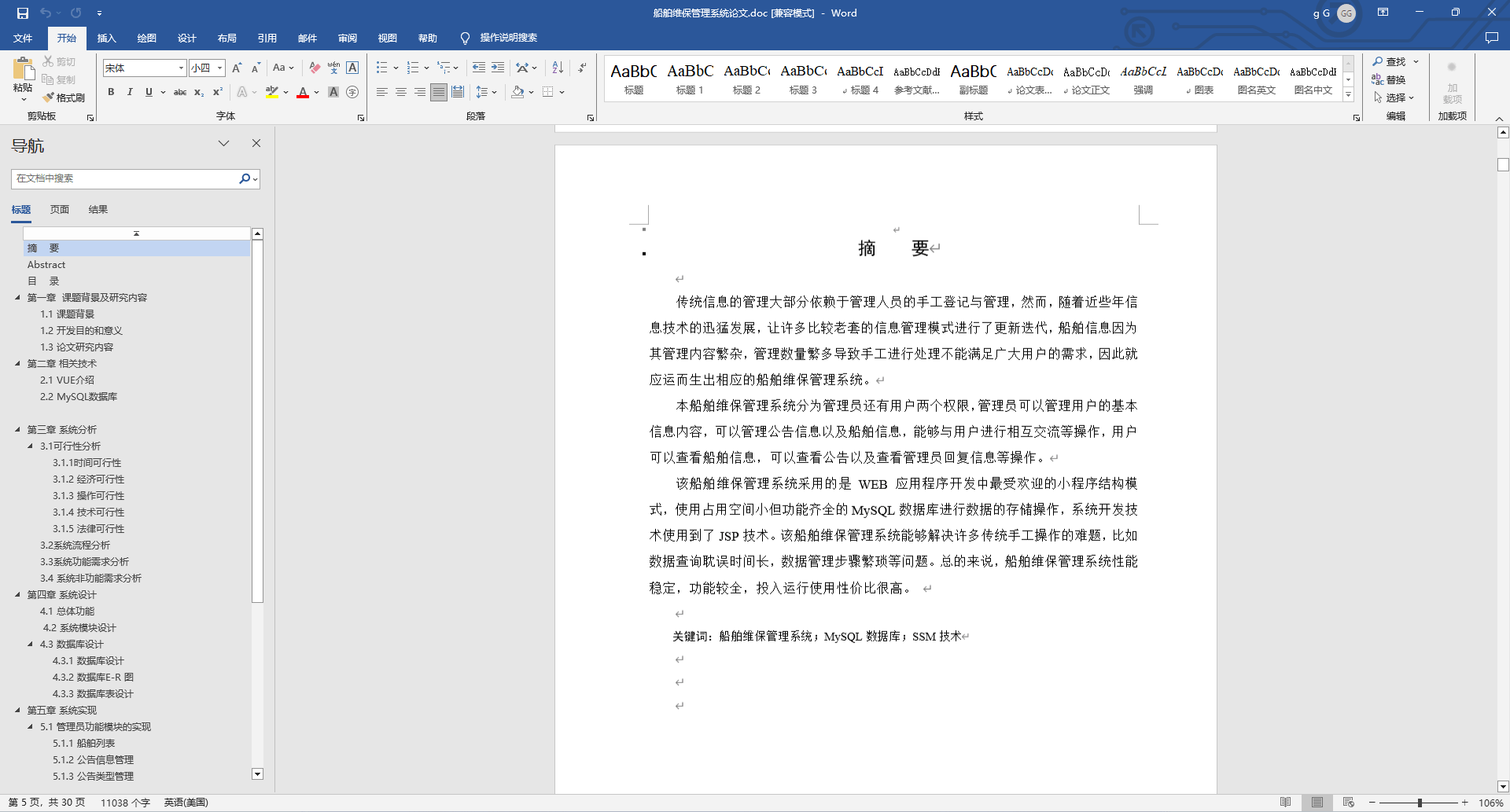
Task: Click the Clear All Formatting icon
Action: 313,68
